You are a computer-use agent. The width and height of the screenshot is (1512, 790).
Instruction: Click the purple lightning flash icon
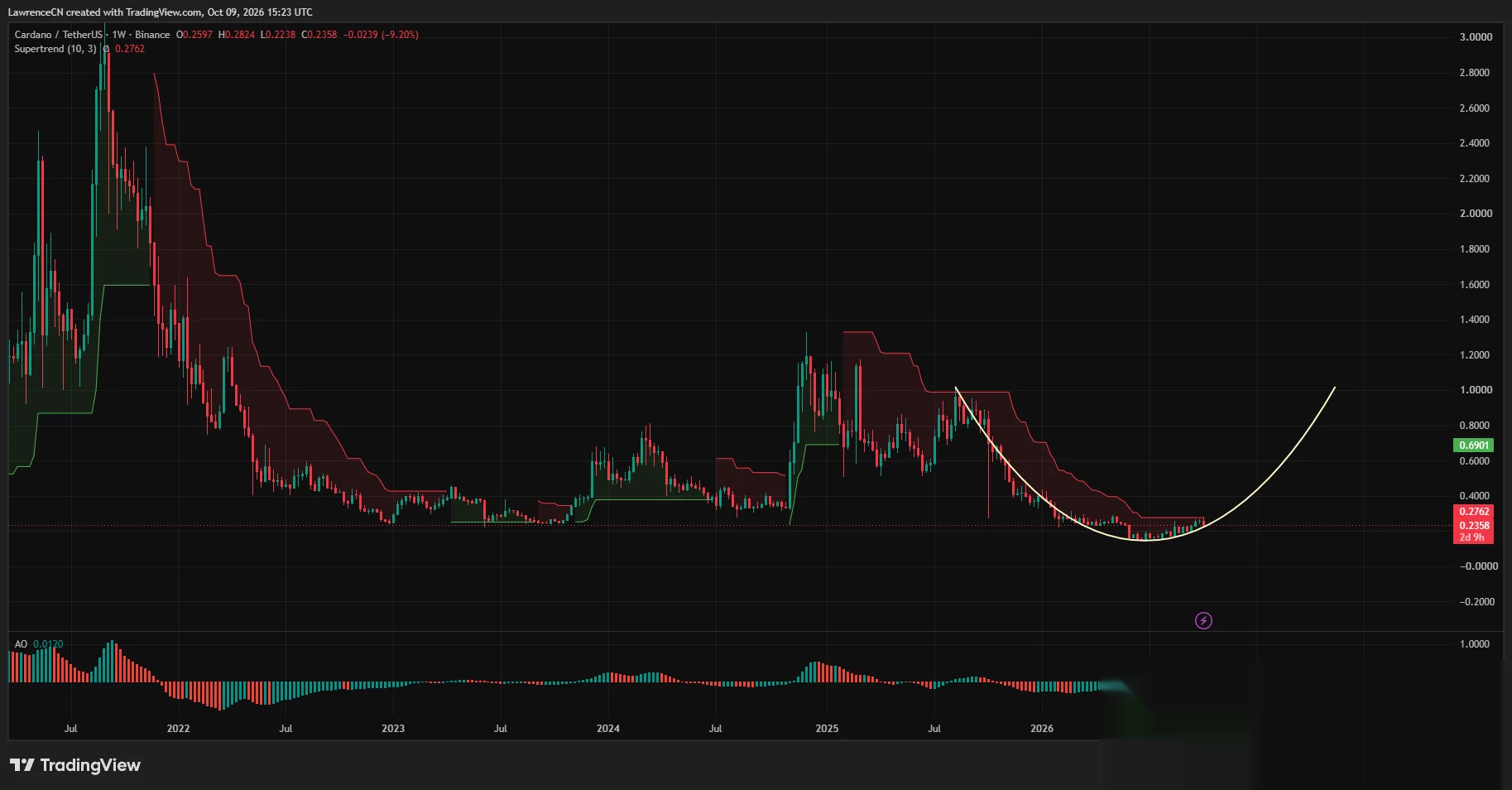(1203, 620)
